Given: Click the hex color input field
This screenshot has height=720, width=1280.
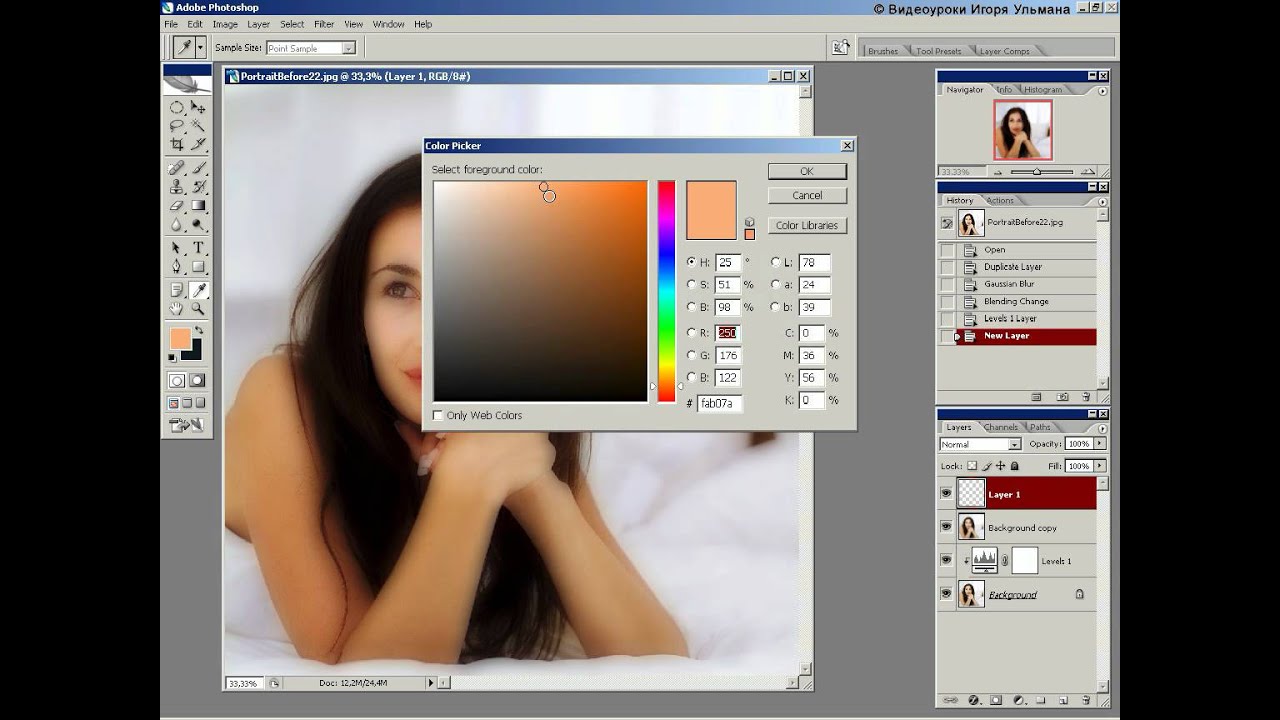Looking at the screenshot, I should 719,403.
